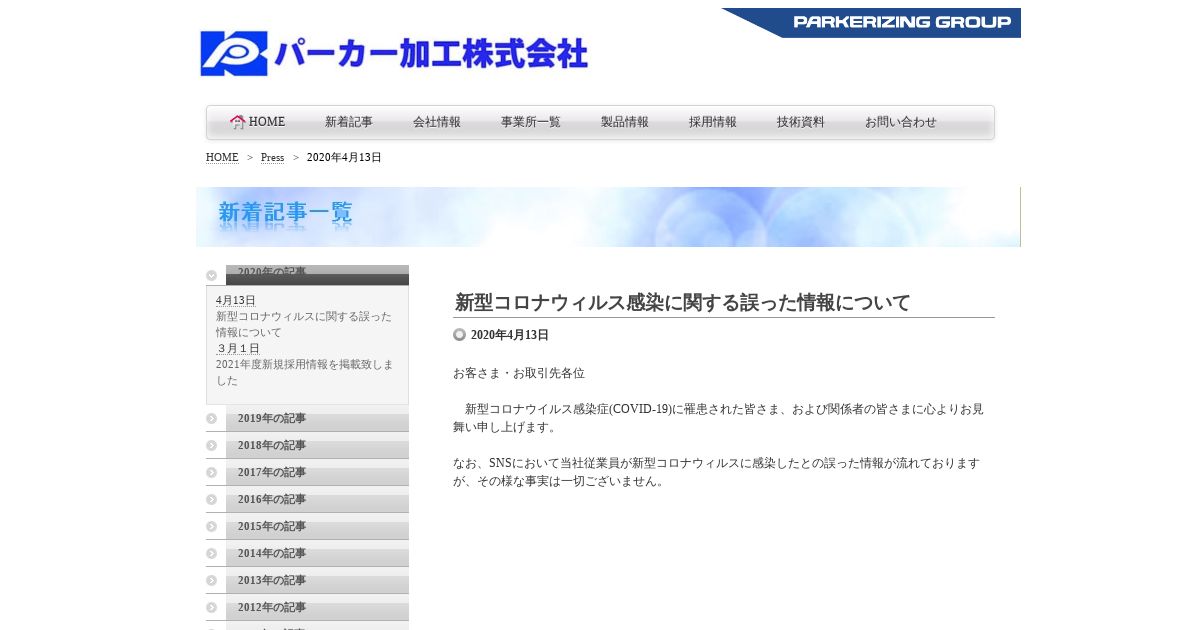
Task: Open the 技術資料 menu item
Action: tap(801, 122)
